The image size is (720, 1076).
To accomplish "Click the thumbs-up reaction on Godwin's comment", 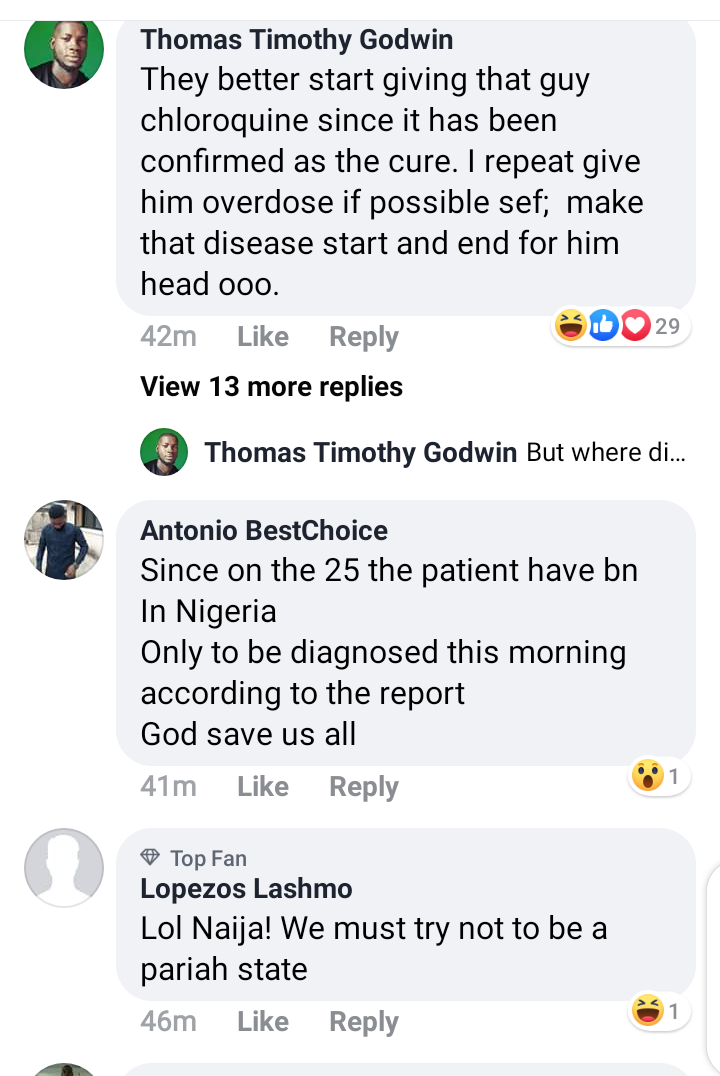I will (x=603, y=325).
